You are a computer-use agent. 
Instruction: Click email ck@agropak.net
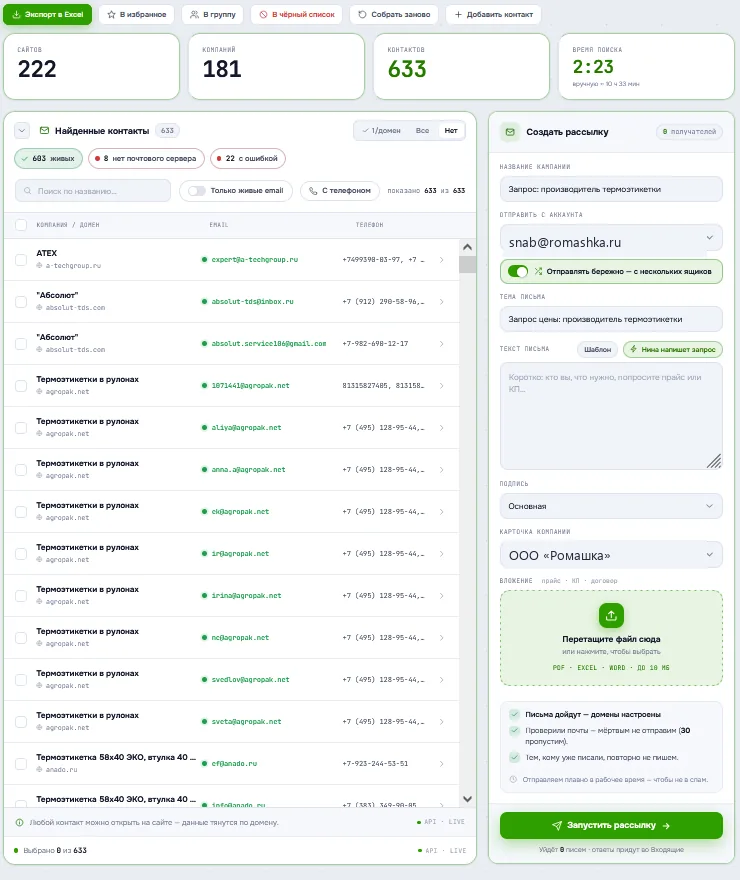tap(240, 511)
